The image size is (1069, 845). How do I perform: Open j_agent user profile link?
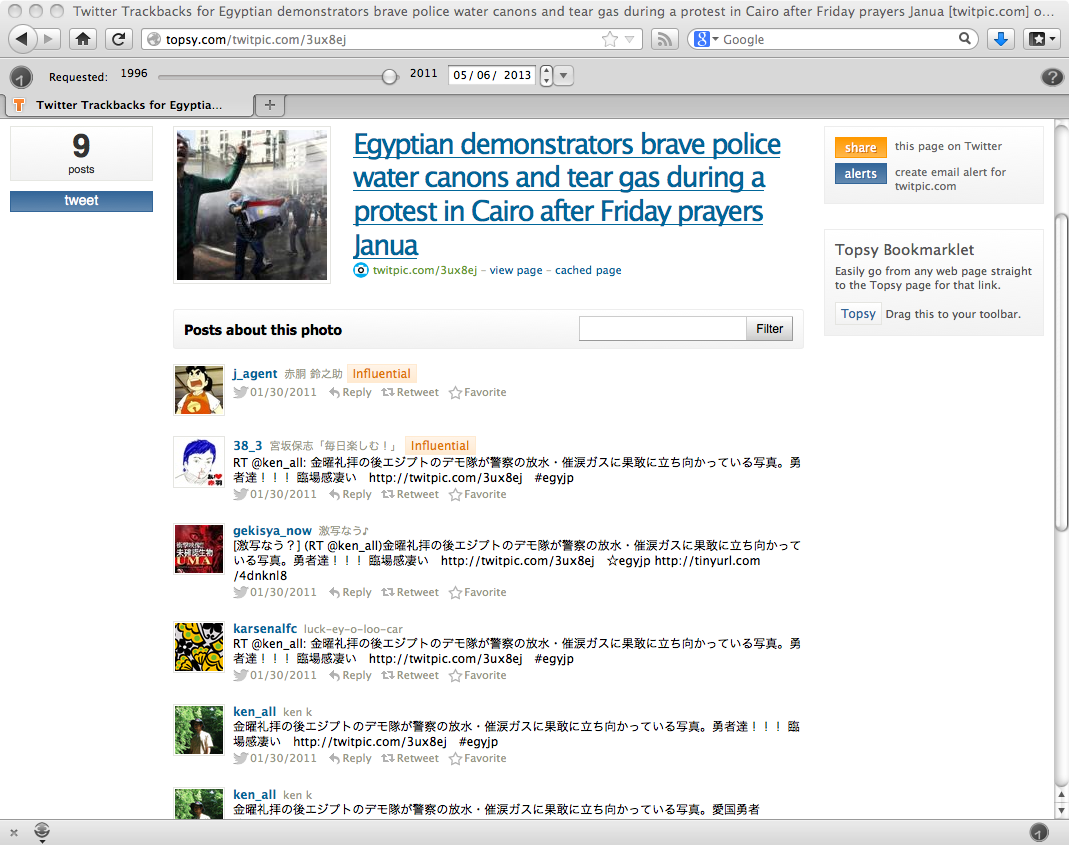[255, 374]
